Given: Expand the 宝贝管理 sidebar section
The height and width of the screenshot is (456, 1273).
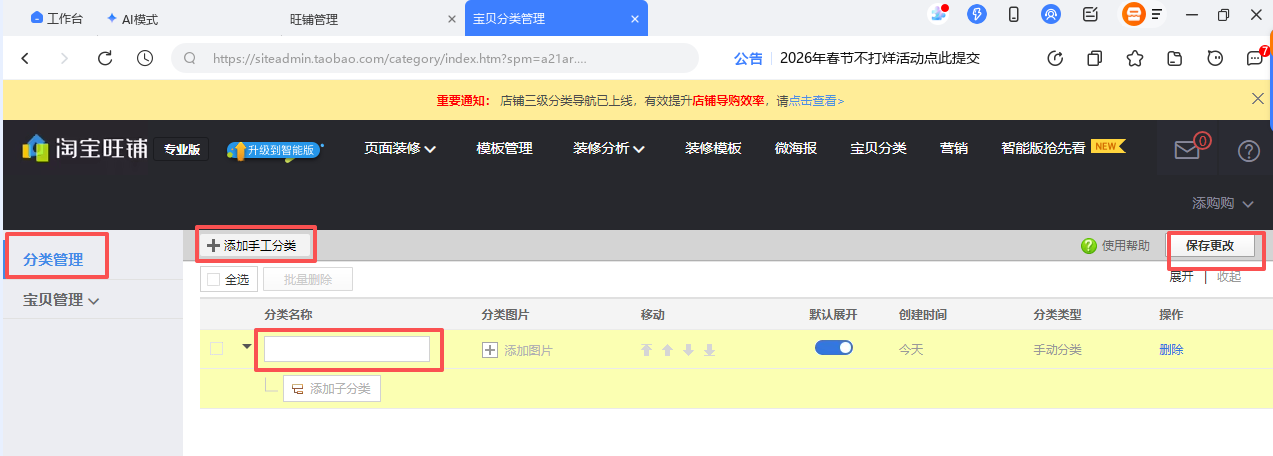Looking at the screenshot, I should (x=62, y=299).
